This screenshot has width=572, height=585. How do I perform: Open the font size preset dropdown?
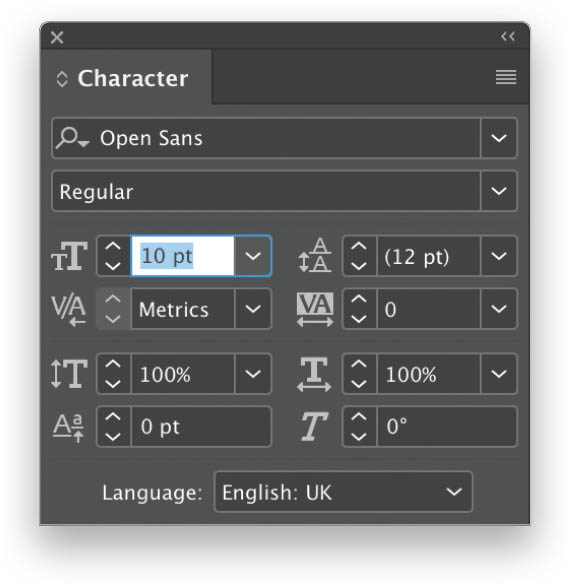pos(253,256)
